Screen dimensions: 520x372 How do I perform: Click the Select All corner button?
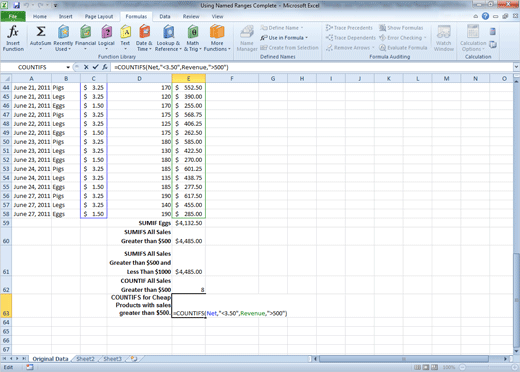tap(6, 78)
